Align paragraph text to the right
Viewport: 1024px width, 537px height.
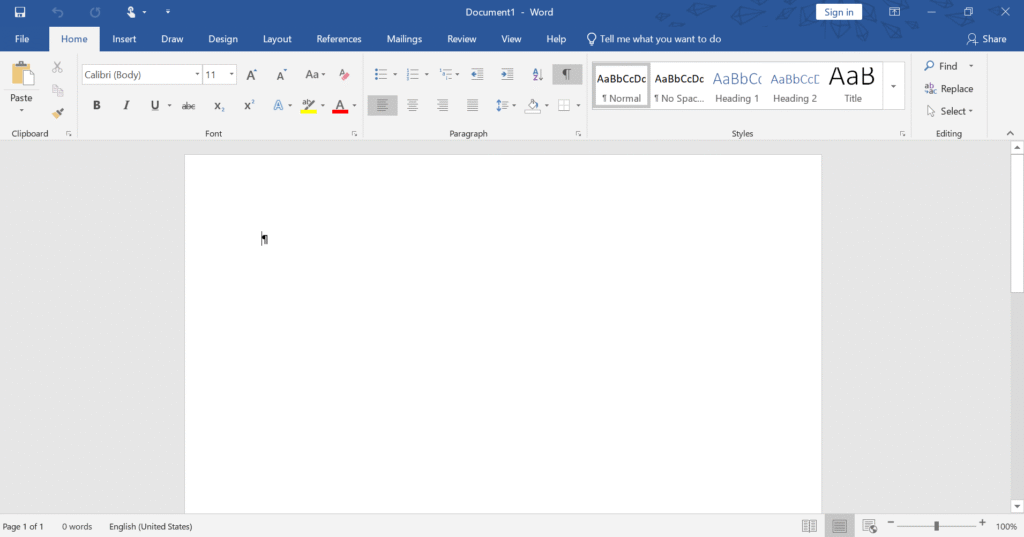click(x=442, y=105)
